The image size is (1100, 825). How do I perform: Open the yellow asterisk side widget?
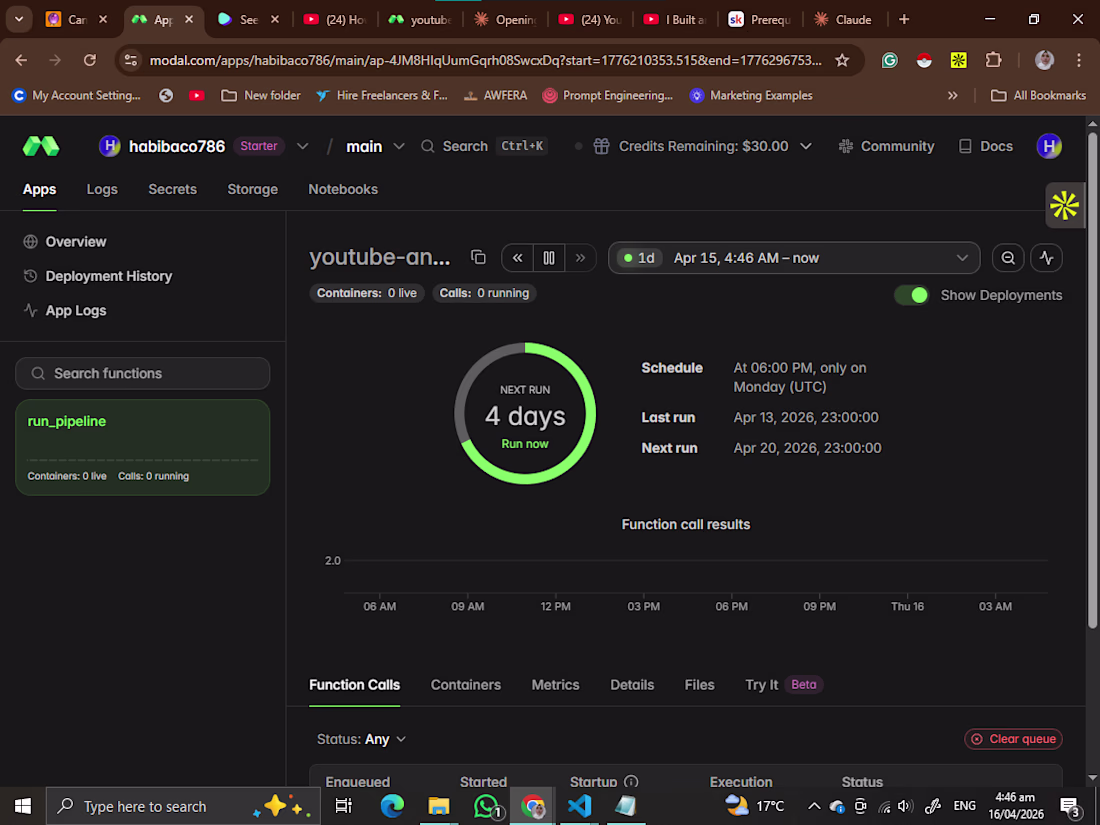pyautogui.click(x=1064, y=206)
